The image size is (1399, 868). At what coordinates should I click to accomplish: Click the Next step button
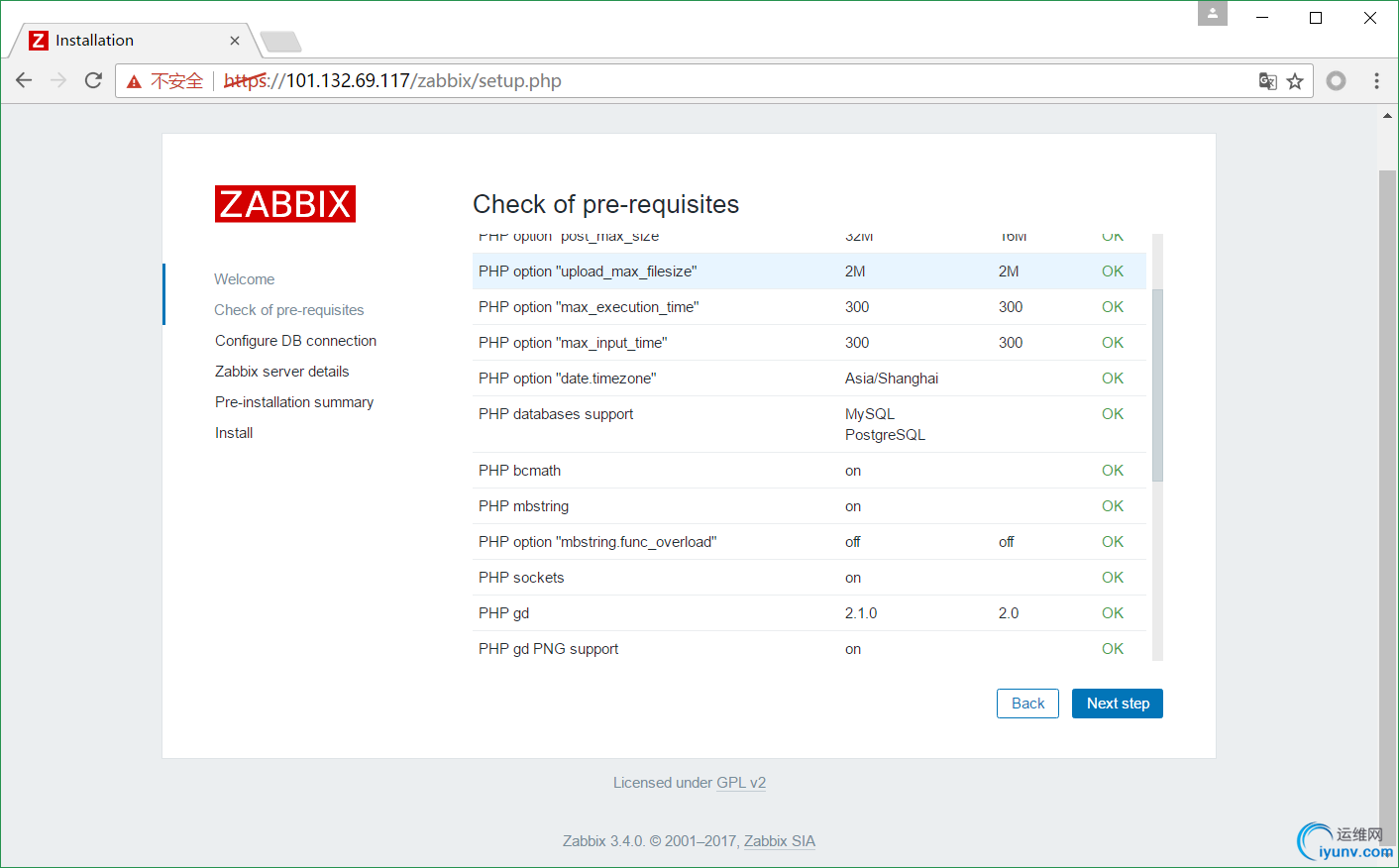click(1118, 704)
